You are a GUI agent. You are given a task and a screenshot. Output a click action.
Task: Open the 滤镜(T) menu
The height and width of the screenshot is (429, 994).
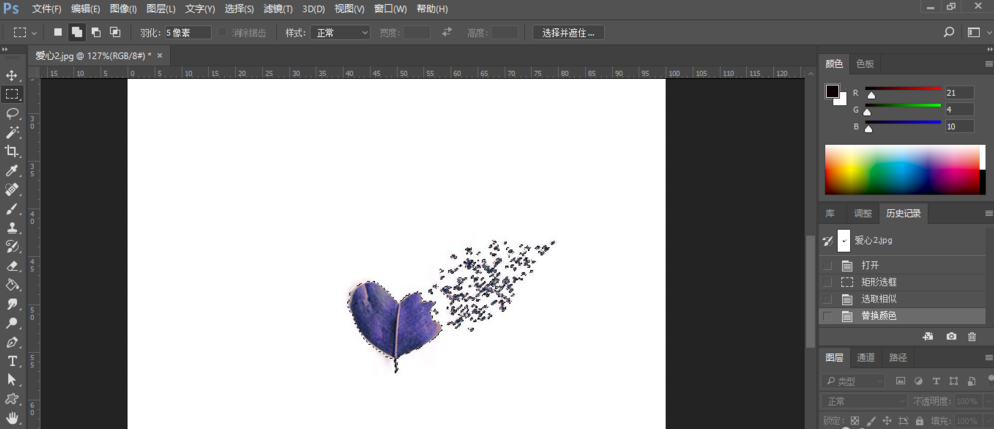point(278,9)
